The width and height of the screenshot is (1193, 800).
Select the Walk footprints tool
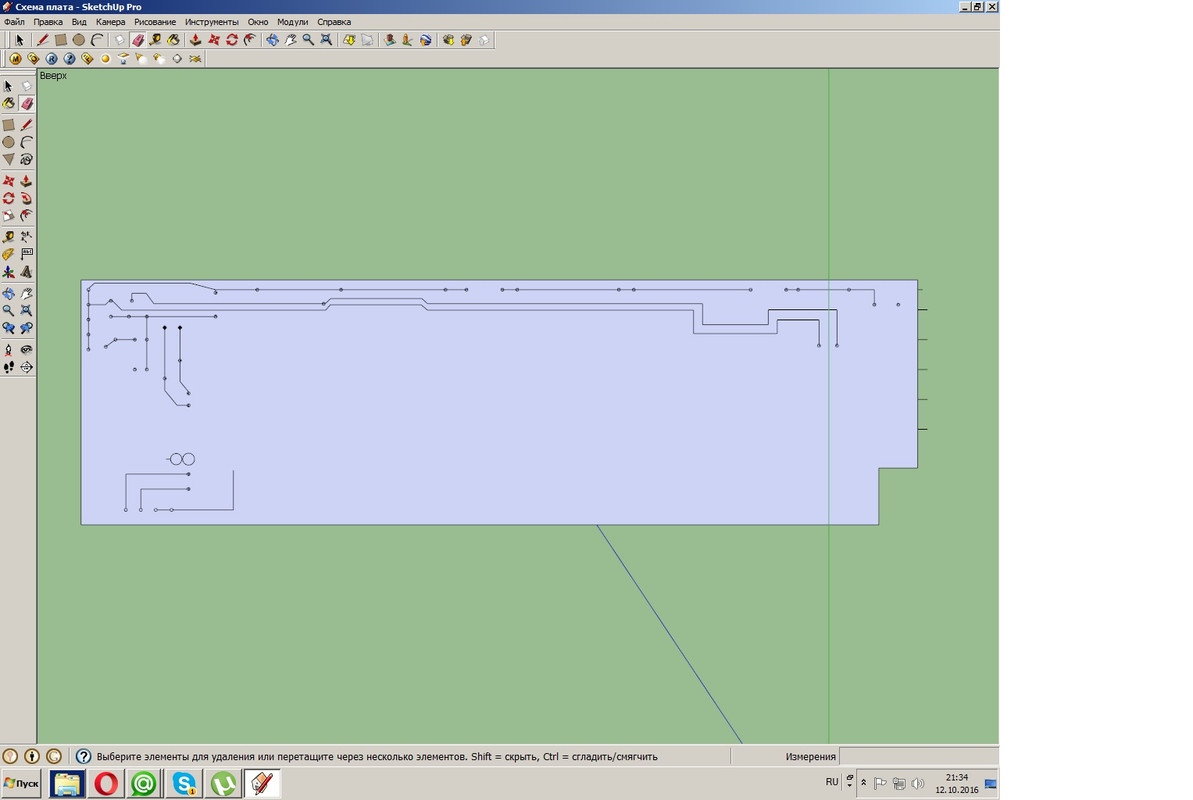point(8,368)
